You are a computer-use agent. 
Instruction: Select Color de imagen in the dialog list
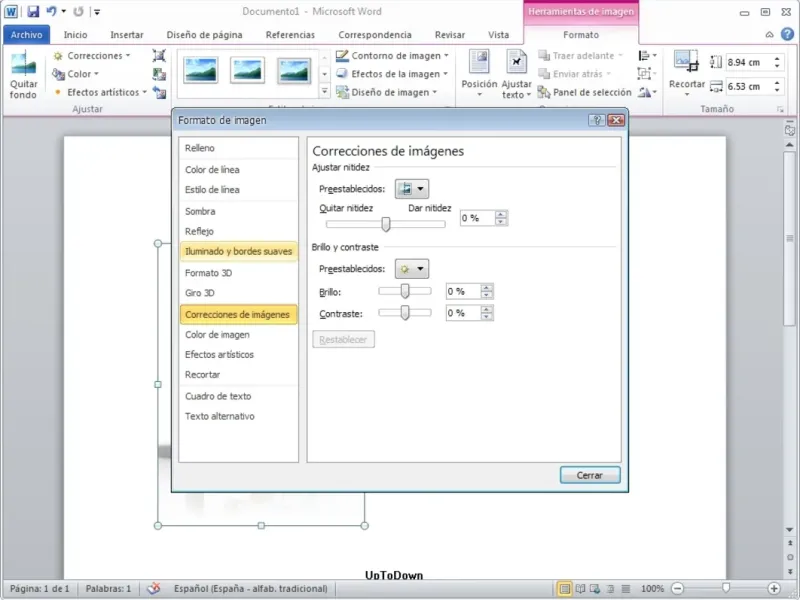tap(217, 335)
